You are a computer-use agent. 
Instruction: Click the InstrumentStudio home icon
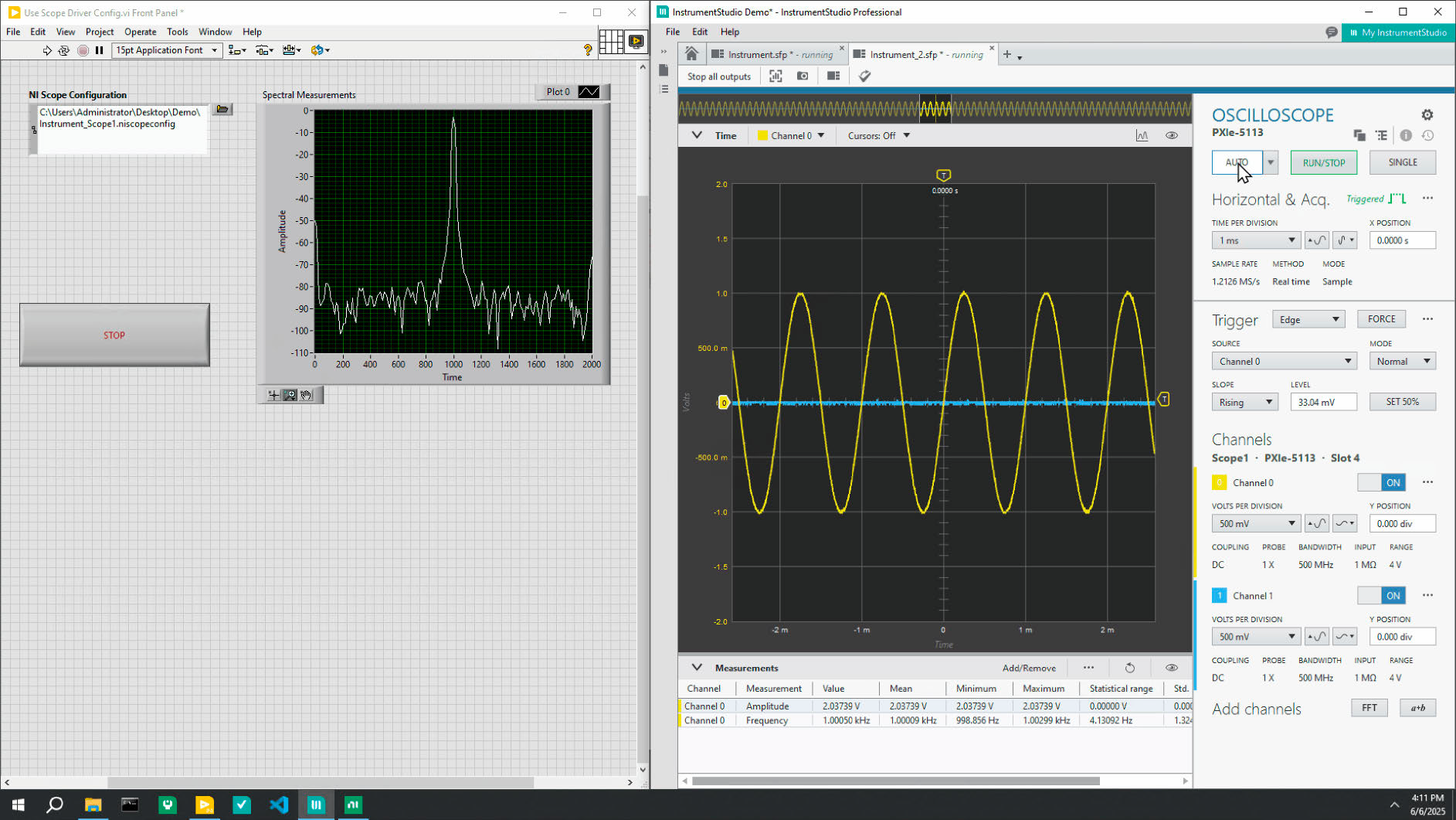pos(691,54)
